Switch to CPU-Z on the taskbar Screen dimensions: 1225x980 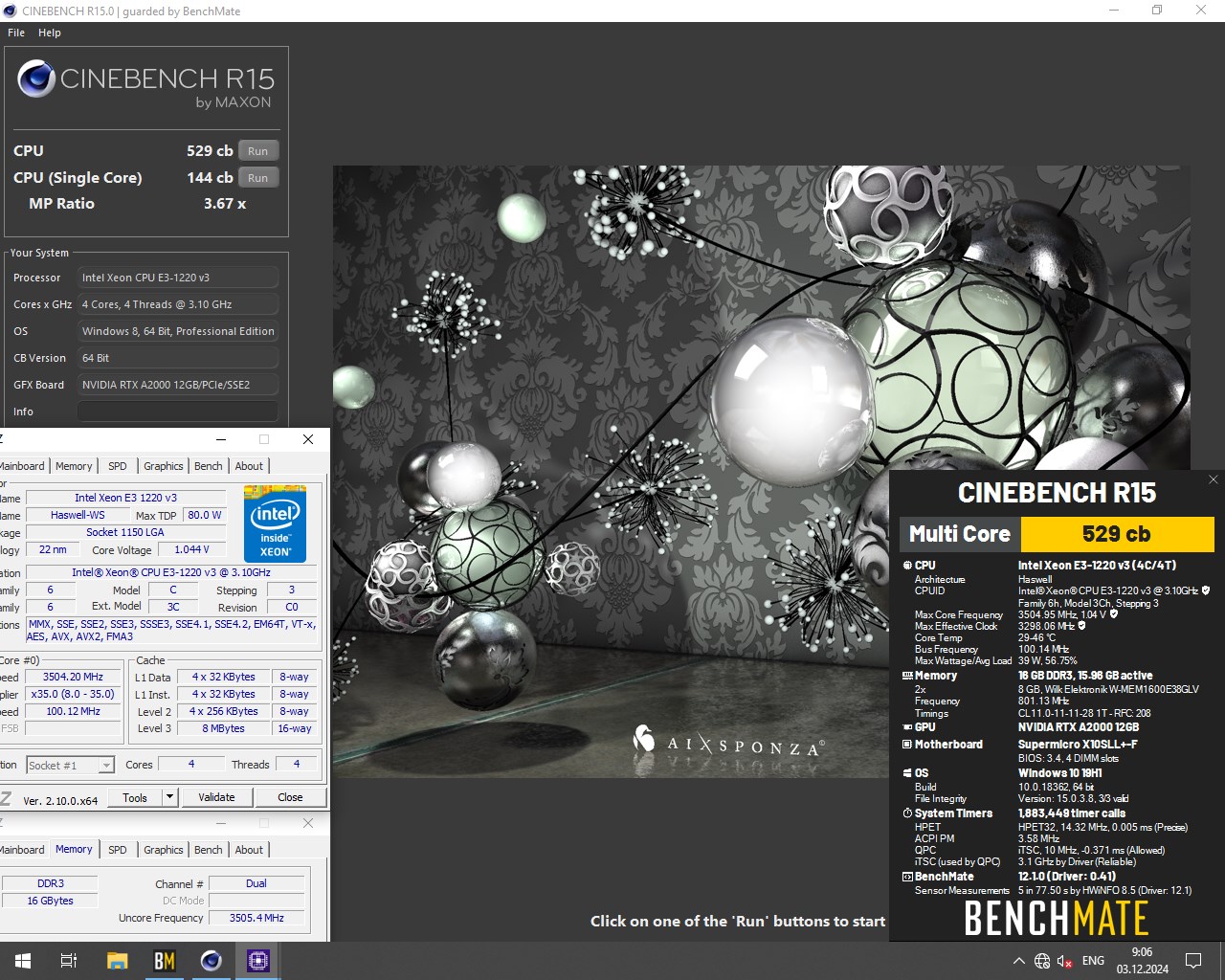pos(258,961)
